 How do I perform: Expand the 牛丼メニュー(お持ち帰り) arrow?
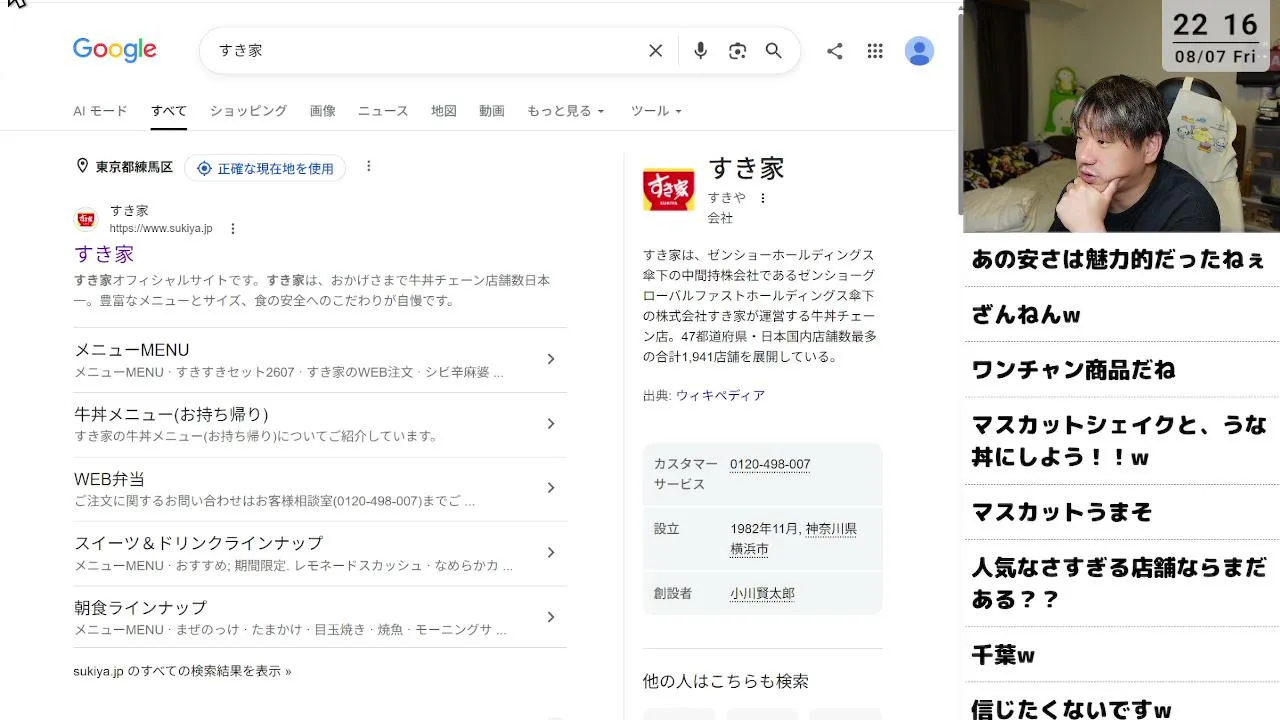pyautogui.click(x=551, y=424)
